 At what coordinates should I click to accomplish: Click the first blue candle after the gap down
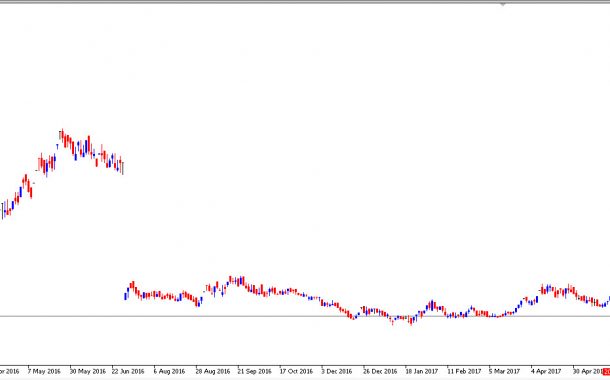[125, 296]
